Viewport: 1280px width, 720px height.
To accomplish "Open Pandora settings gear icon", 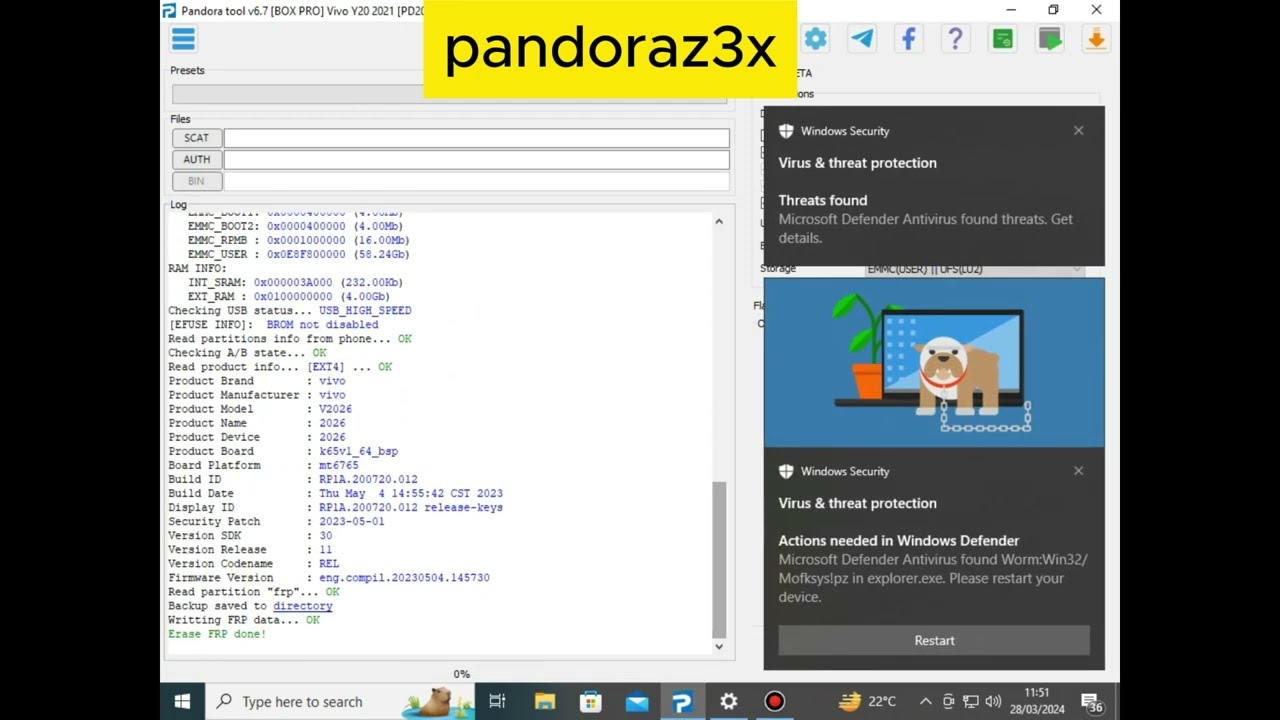I will pos(816,39).
